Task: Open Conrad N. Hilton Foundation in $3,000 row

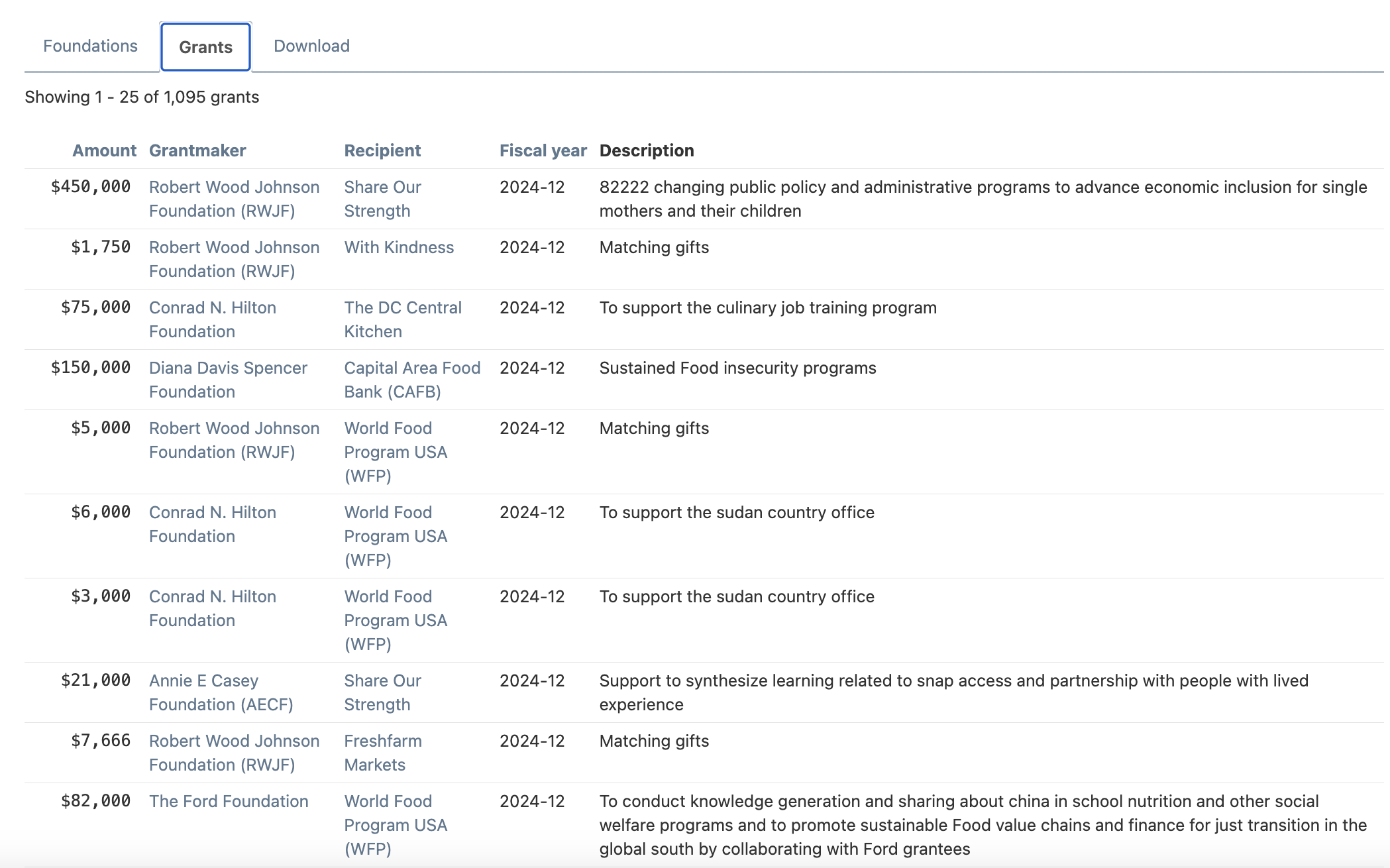Action: tap(212, 608)
